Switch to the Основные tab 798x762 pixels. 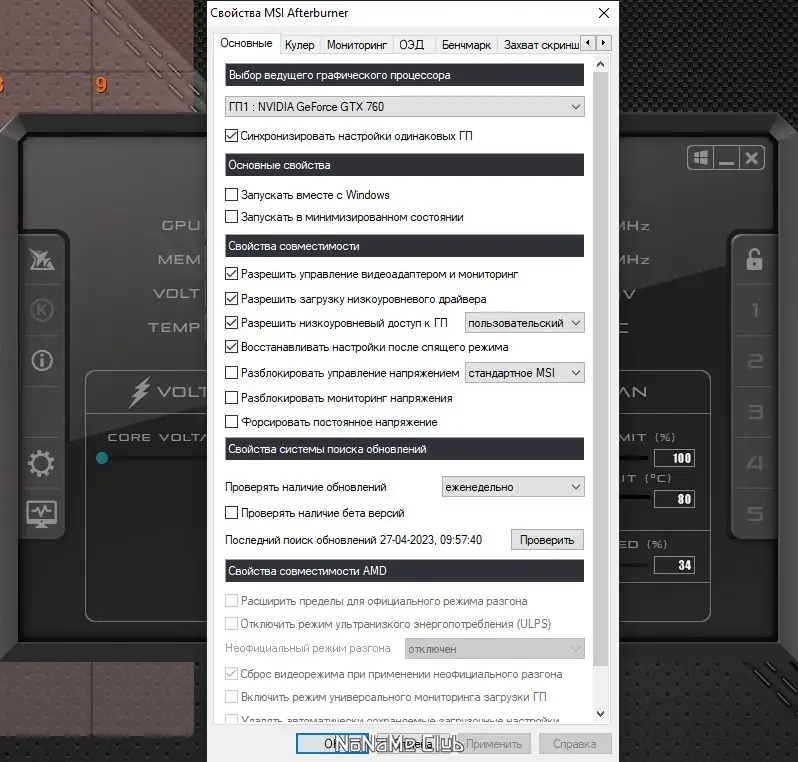point(246,43)
